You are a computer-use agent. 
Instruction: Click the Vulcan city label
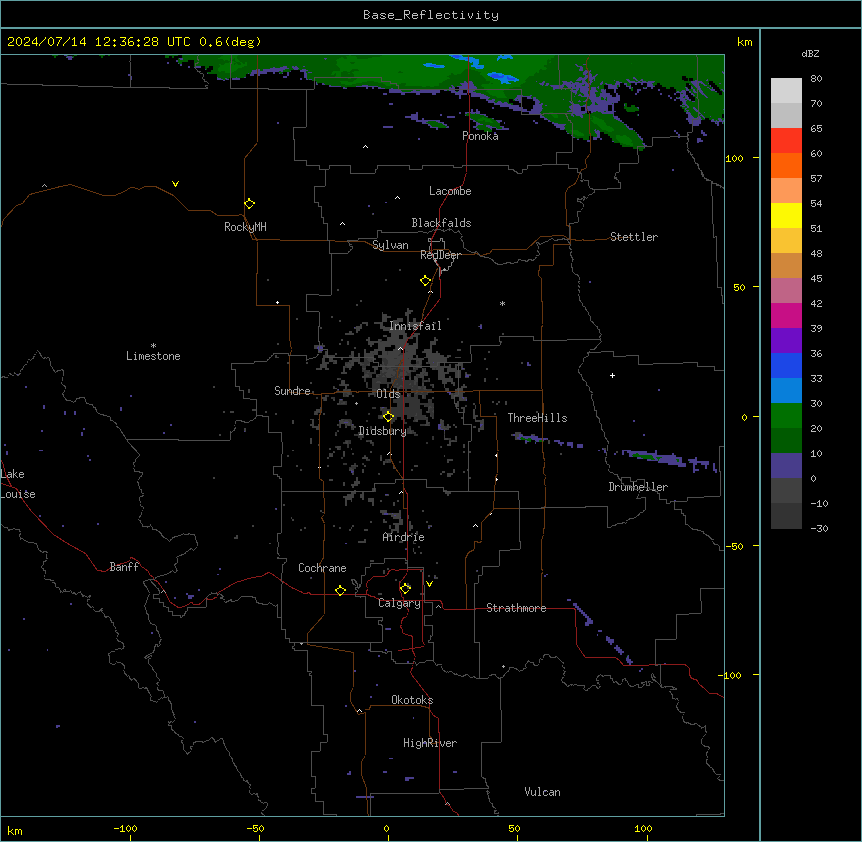click(x=543, y=792)
